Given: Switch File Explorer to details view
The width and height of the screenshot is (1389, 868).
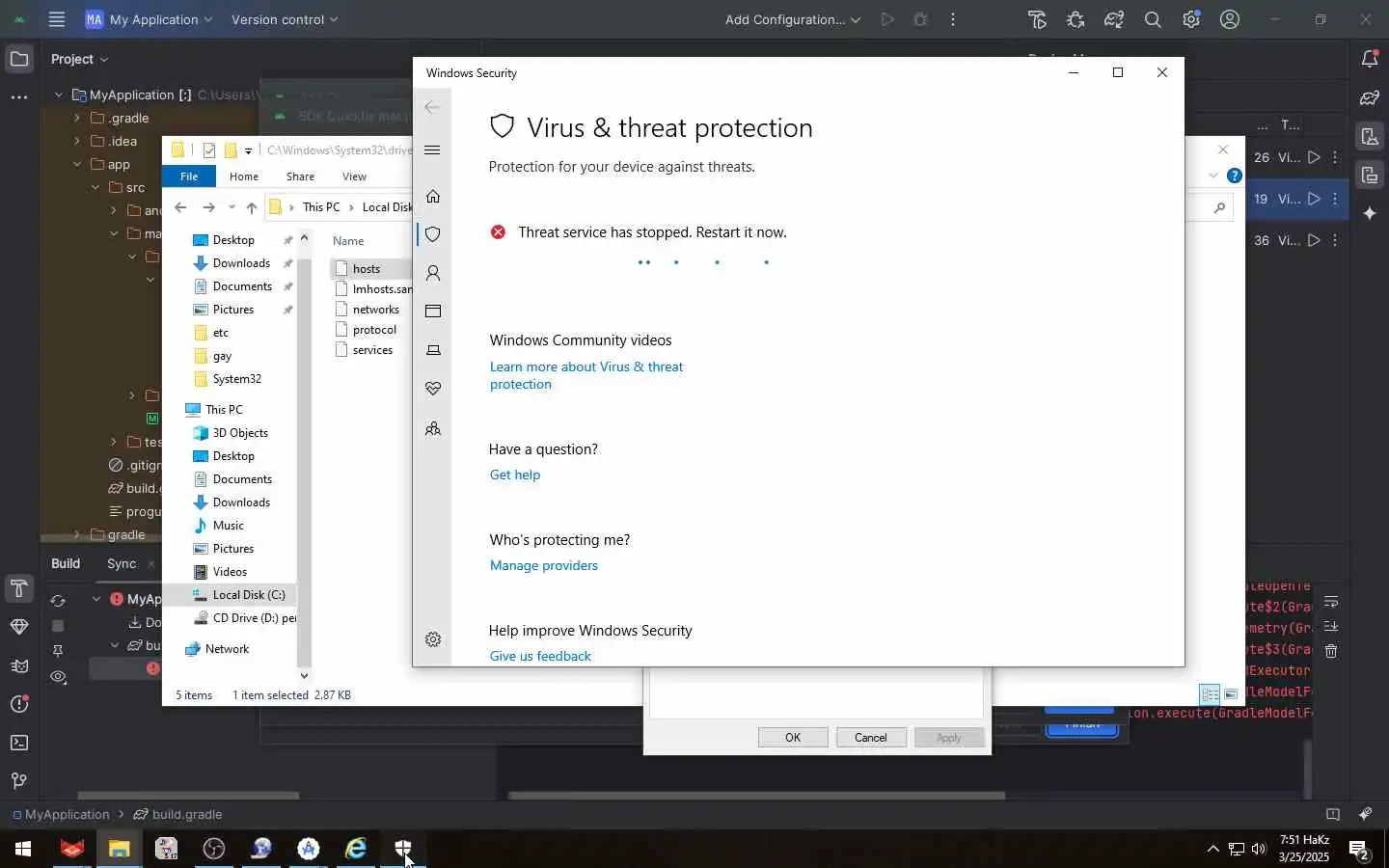Looking at the screenshot, I should click(1210, 694).
